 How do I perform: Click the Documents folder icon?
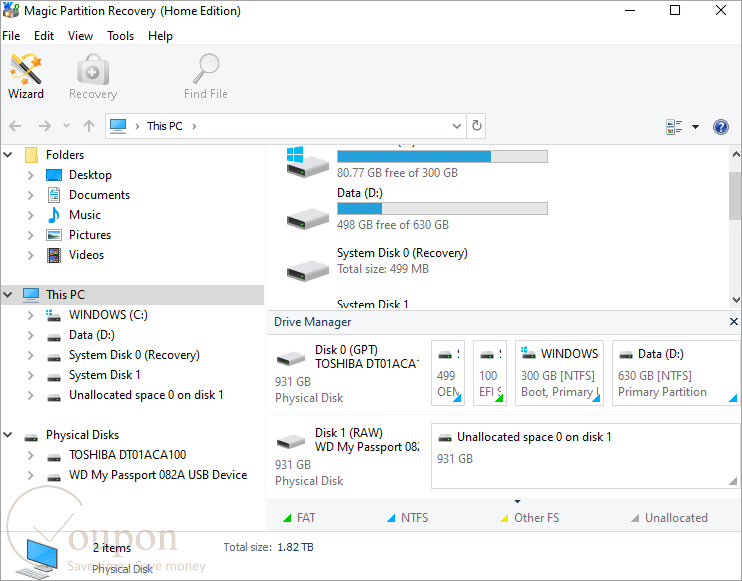point(54,195)
